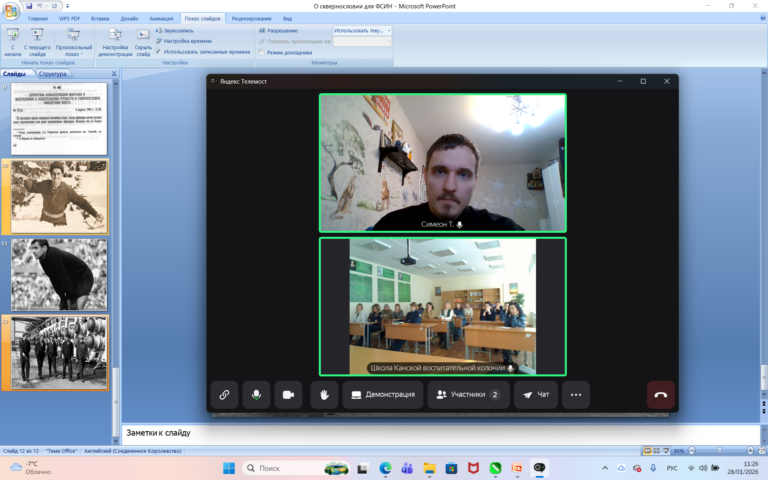The image size is (768, 480).
Task: Click the Демонстрация button
Action: (x=383, y=395)
